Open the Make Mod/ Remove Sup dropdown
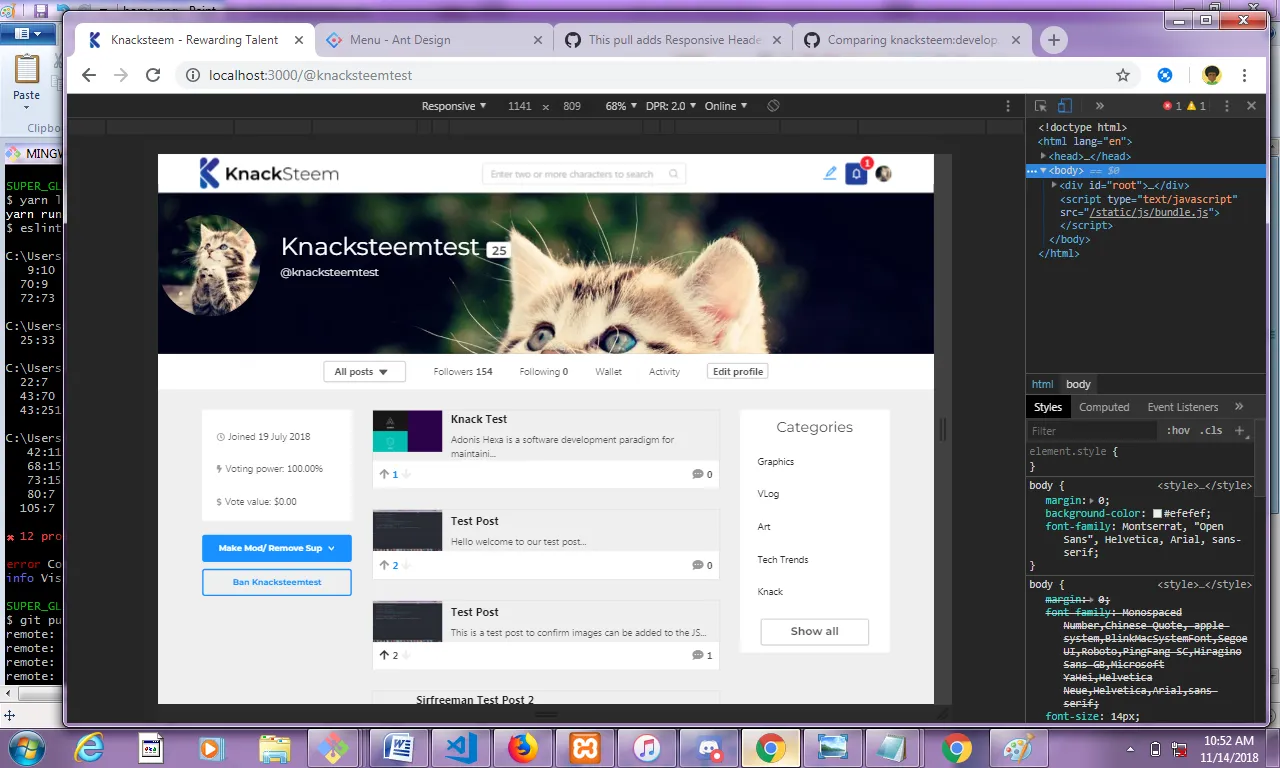Image resolution: width=1280 pixels, height=768 pixels. pos(276,548)
